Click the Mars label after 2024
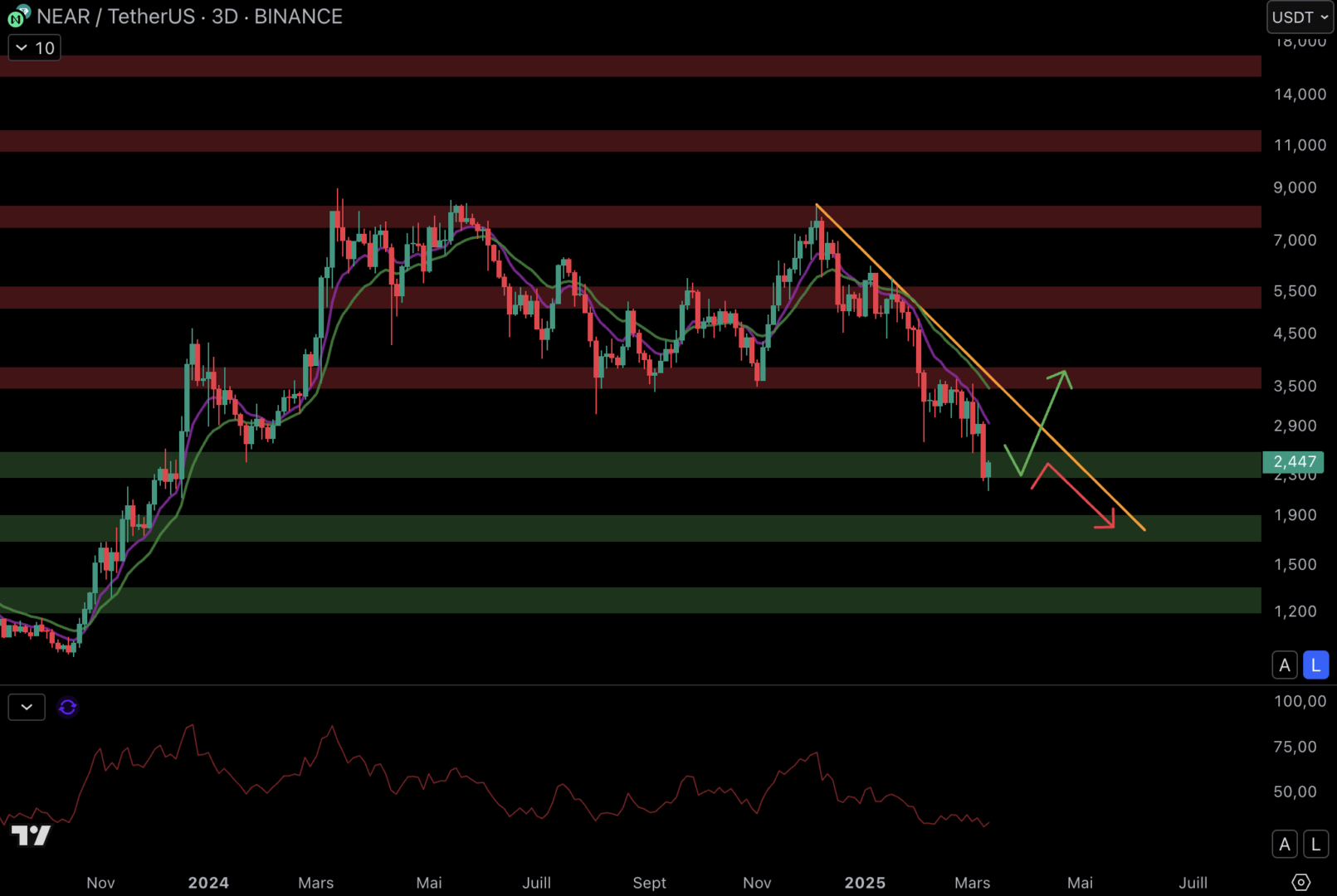Viewport: 1337px width, 896px height. 316,883
